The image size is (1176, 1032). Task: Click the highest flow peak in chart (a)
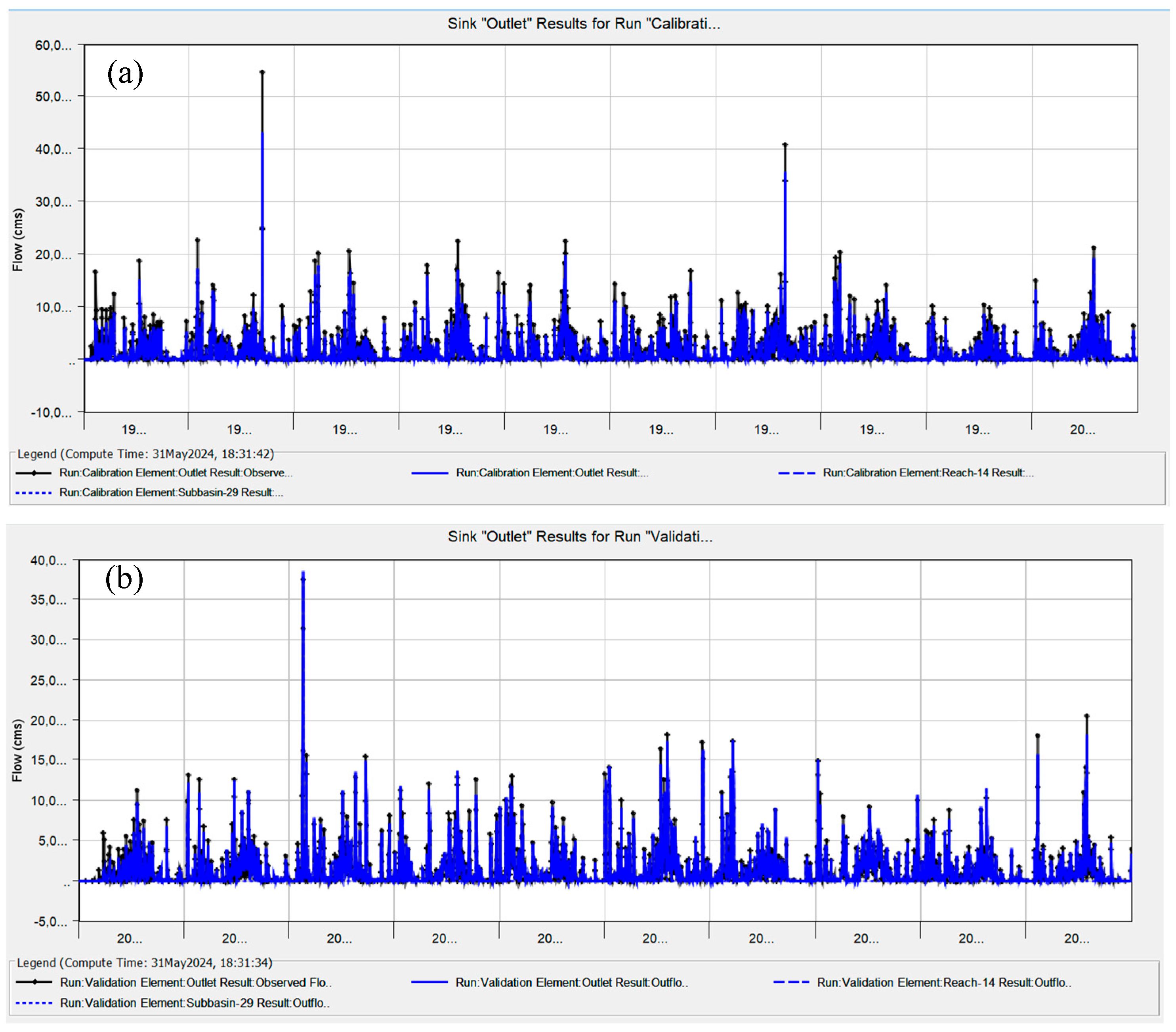click(x=262, y=73)
